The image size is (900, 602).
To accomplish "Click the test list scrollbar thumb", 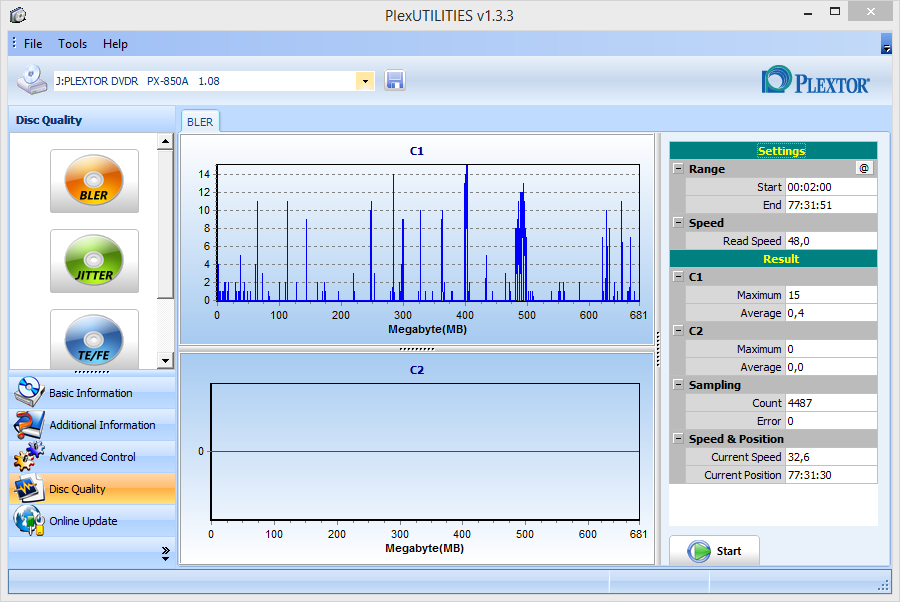I will (x=165, y=224).
